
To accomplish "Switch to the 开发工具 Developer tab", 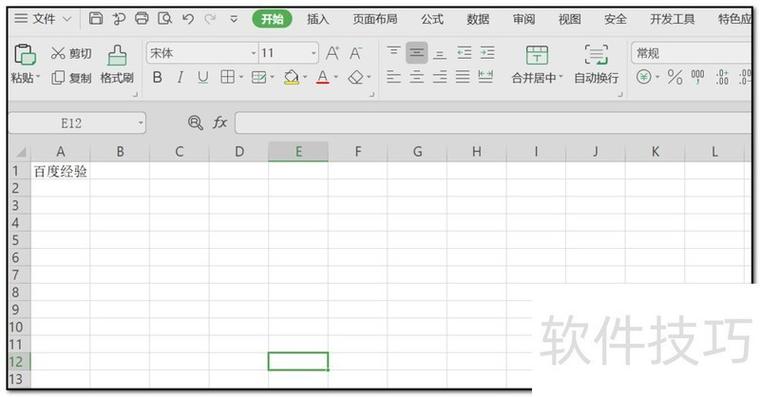I will (672, 19).
